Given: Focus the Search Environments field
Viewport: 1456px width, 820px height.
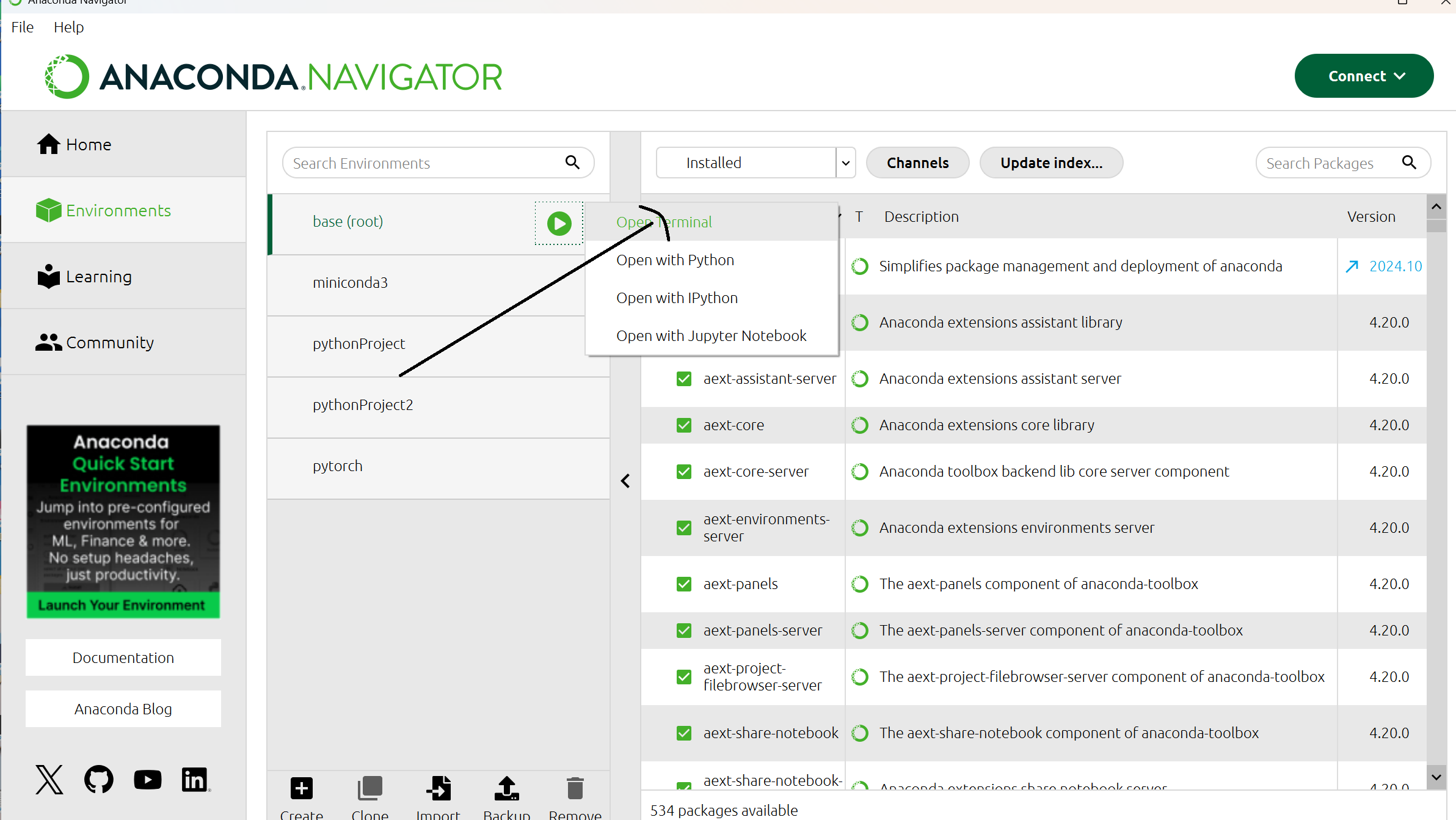Looking at the screenshot, I should 438,163.
